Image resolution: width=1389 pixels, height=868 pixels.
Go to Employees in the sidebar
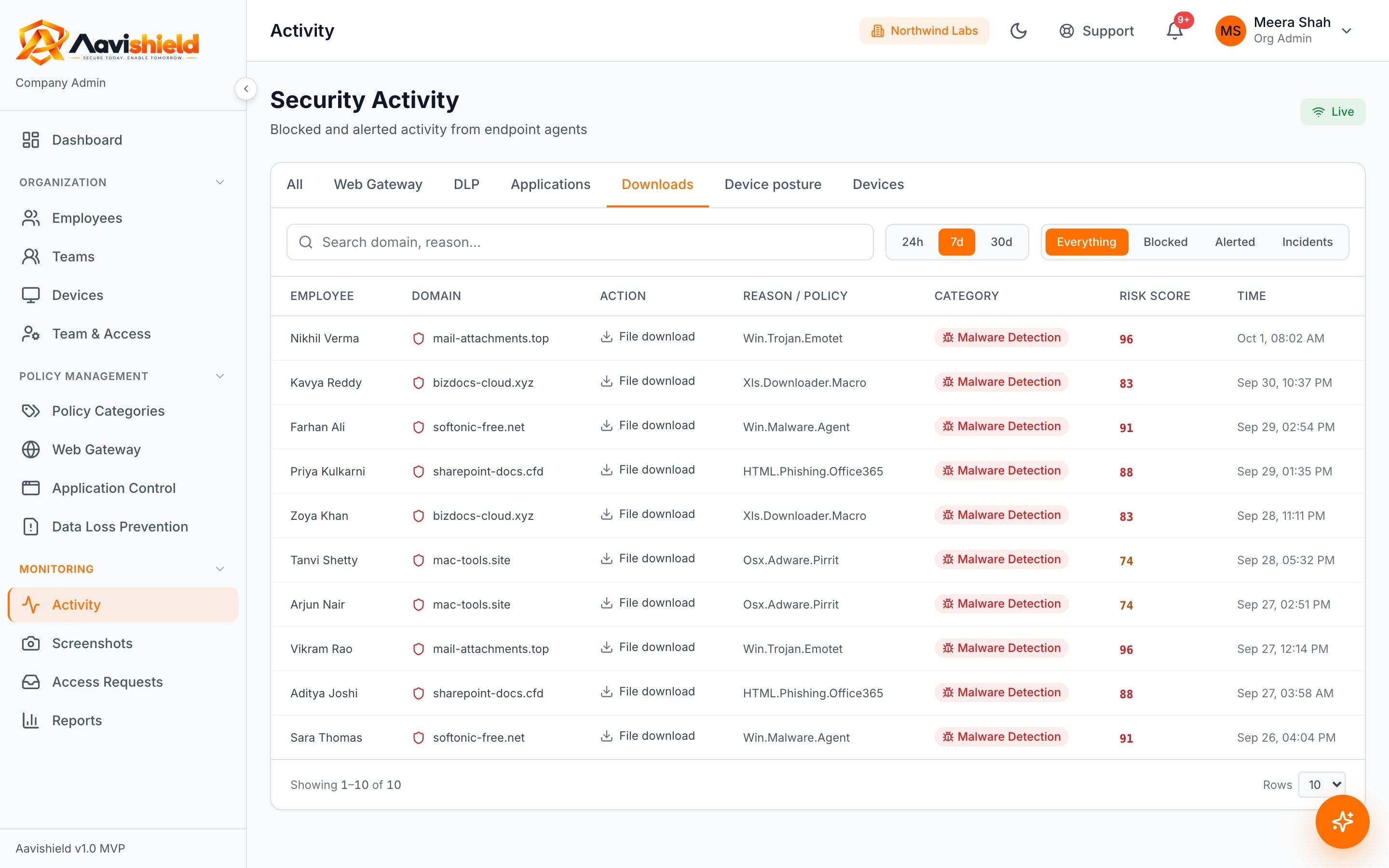[123, 218]
